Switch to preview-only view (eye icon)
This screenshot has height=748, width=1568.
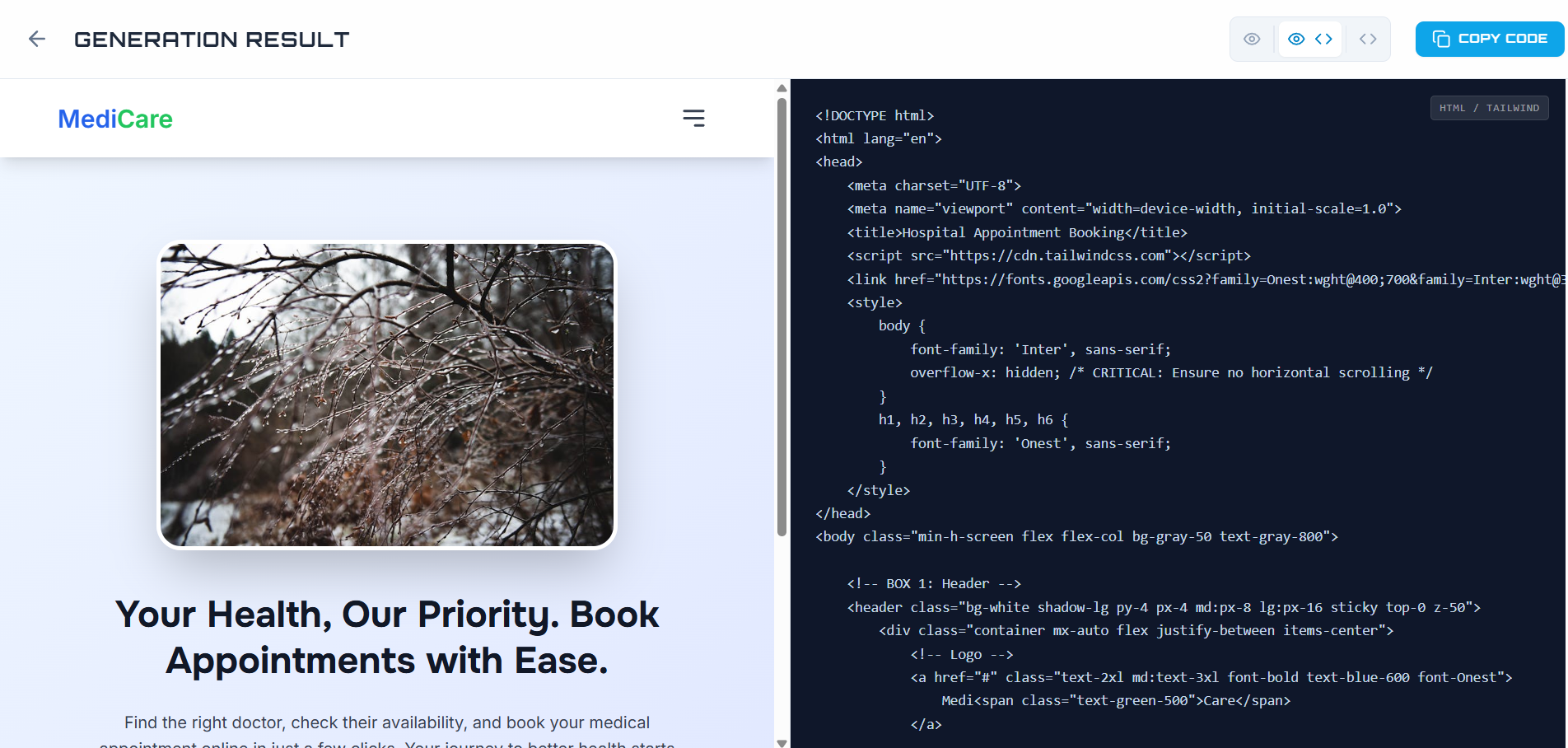pos(1252,39)
